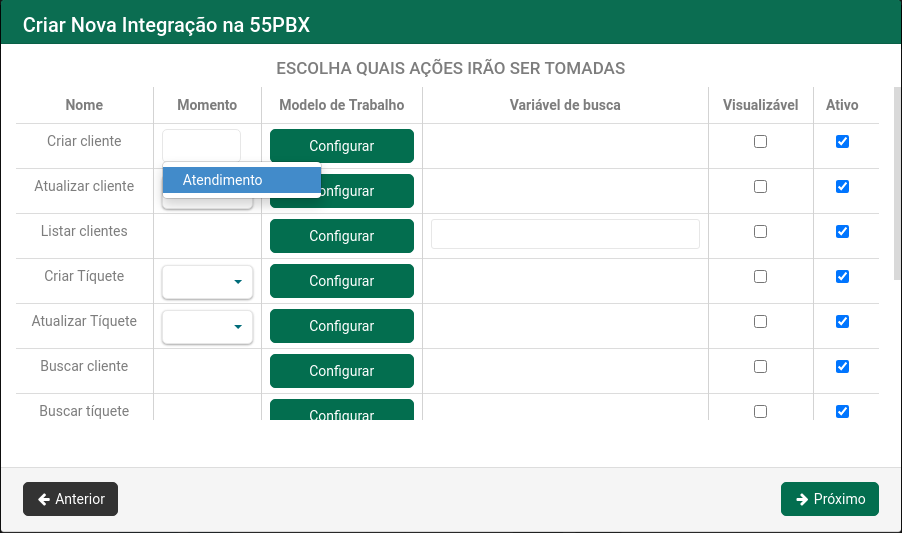Open Momento dropdown for Criar Tíquete
The width and height of the screenshot is (902, 533).
pos(207,282)
